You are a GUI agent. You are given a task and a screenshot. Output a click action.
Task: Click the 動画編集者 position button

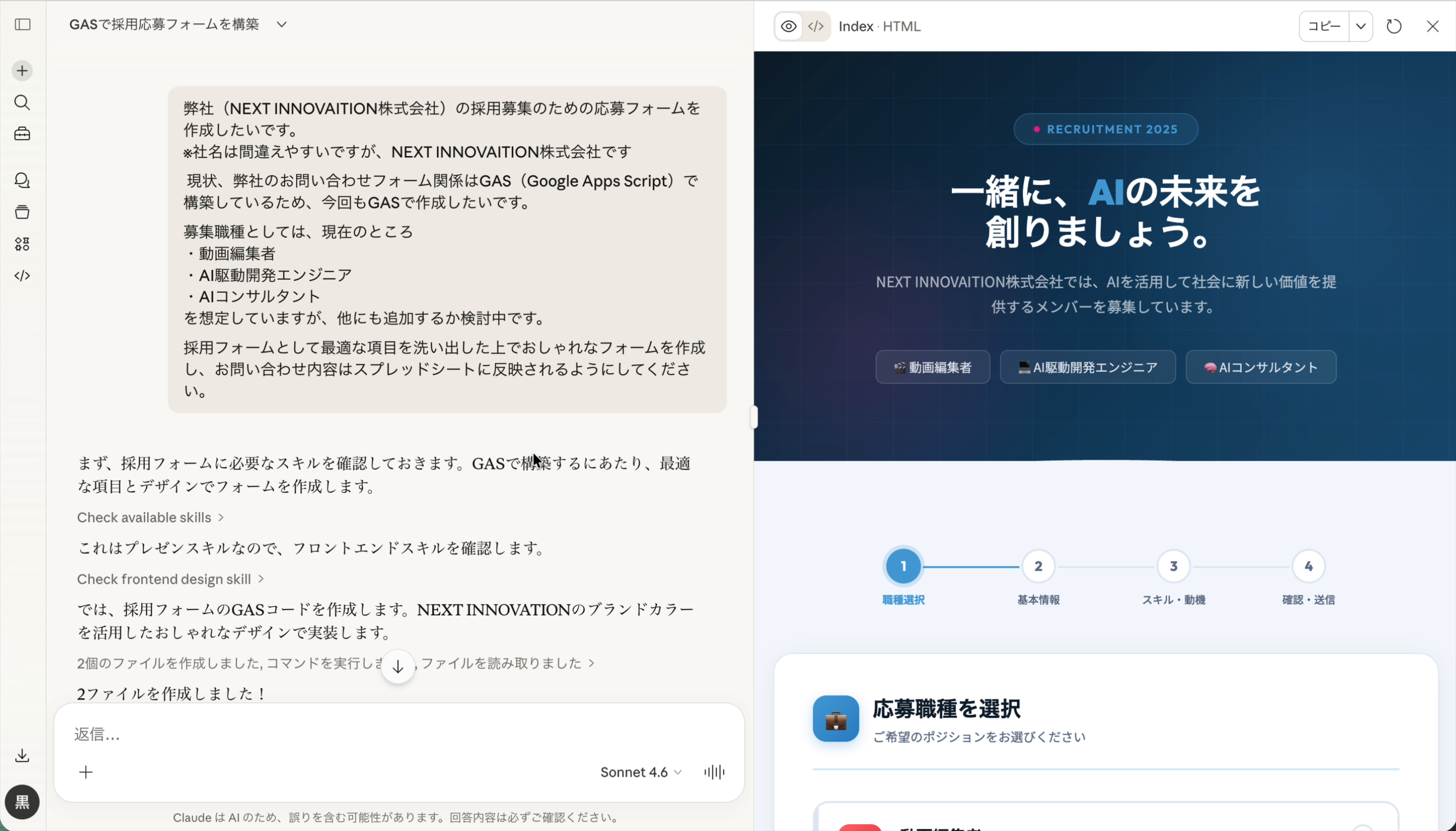[x=933, y=367]
